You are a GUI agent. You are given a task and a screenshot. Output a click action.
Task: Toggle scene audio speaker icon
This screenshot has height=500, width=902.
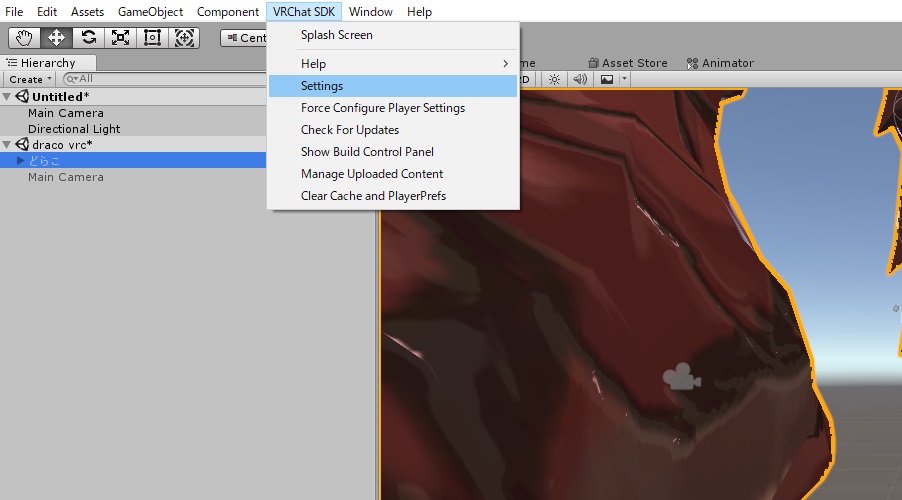(x=580, y=79)
